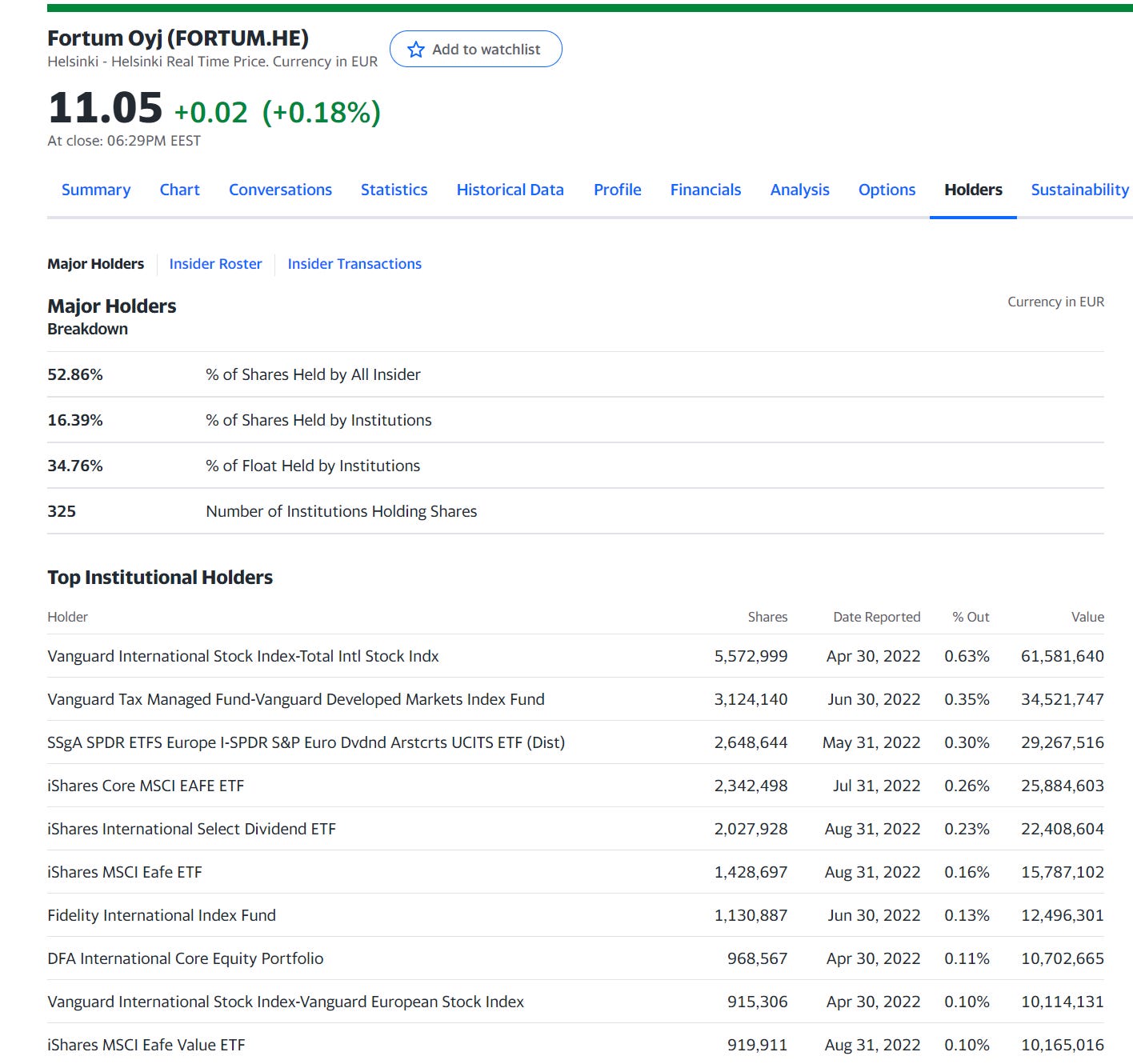
Task: Select Vanguard European Stock Index holder row
Action: [575, 1002]
